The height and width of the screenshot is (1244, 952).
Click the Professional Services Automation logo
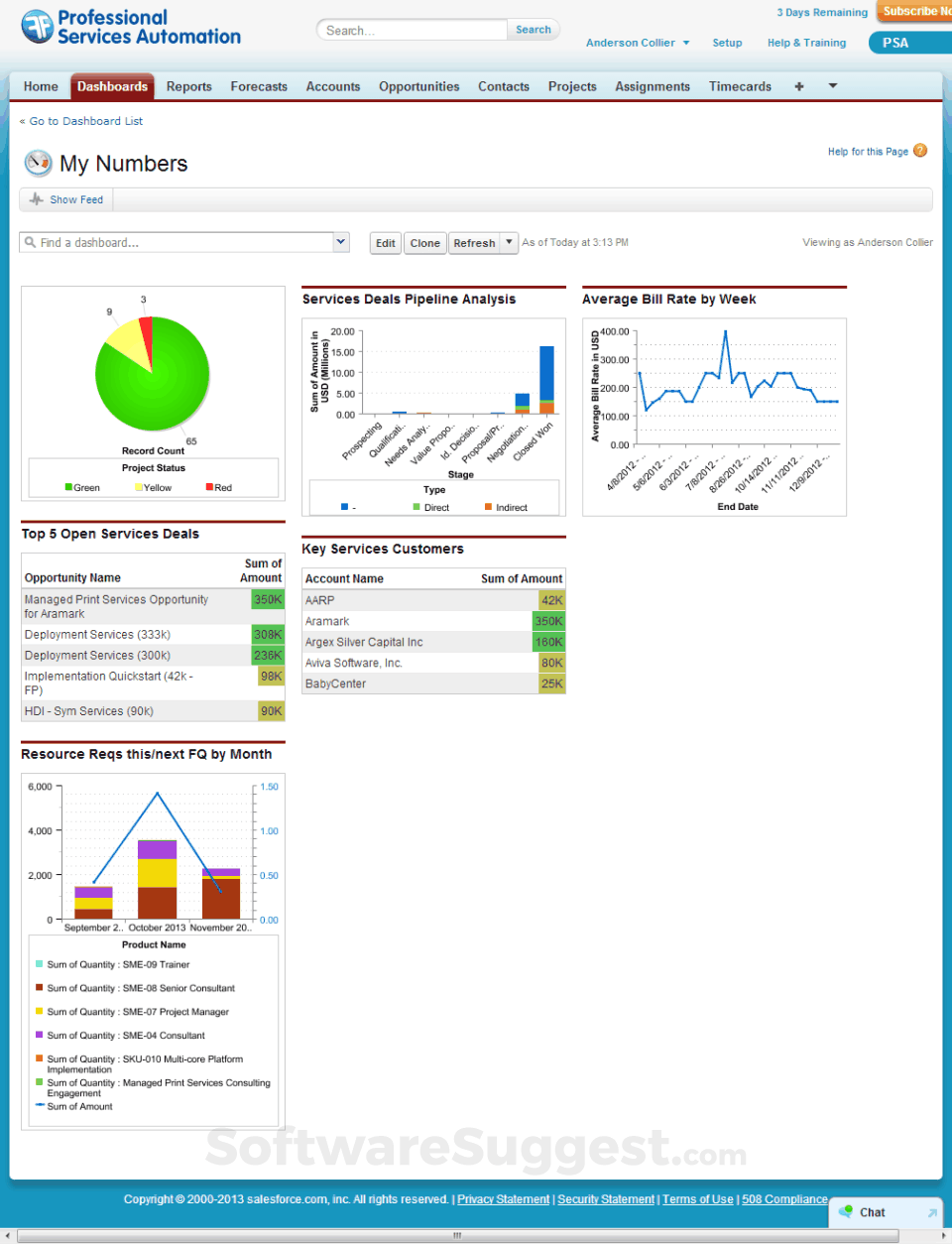click(131, 27)
